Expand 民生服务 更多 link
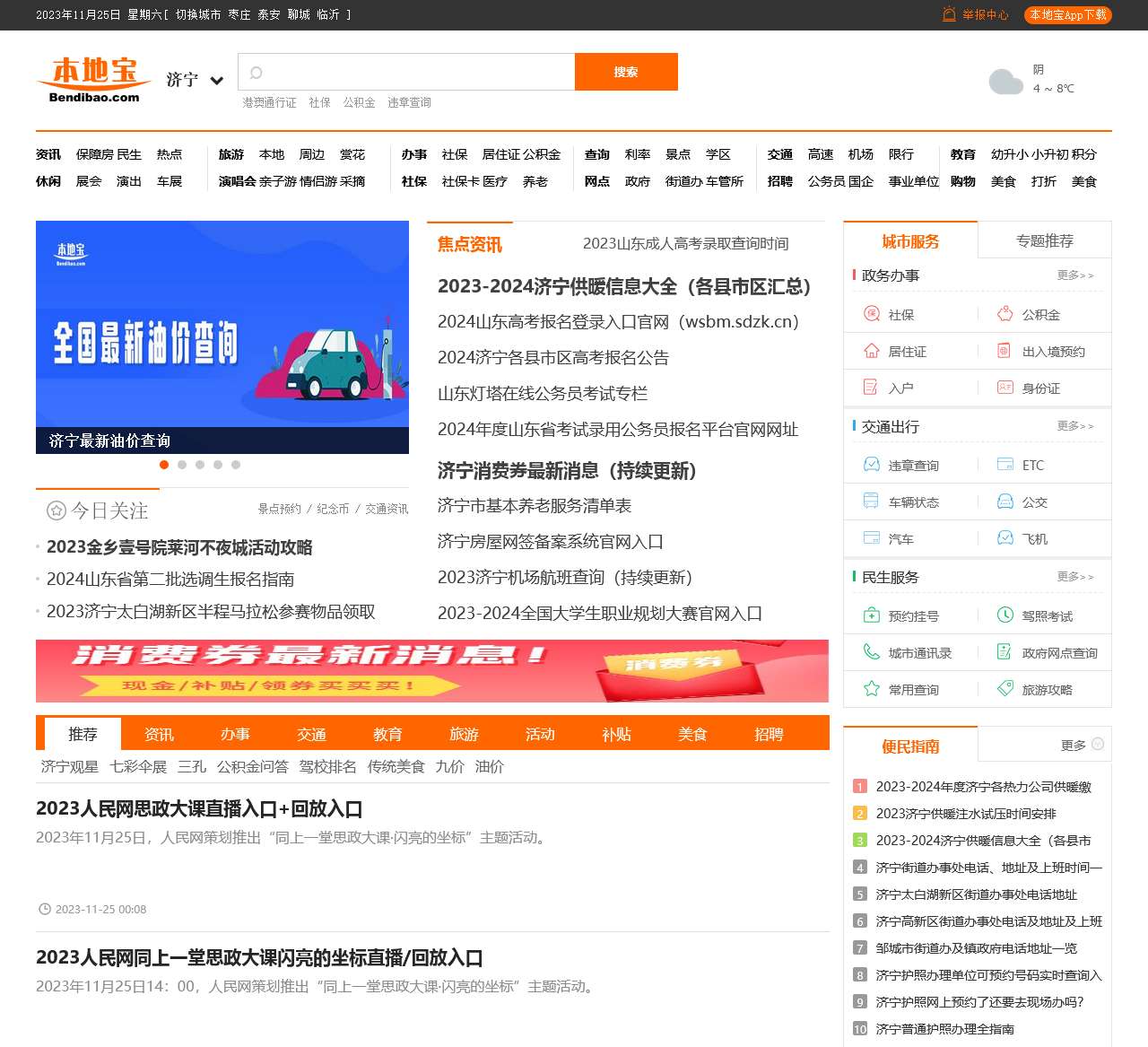 (x=1074, y=577)
